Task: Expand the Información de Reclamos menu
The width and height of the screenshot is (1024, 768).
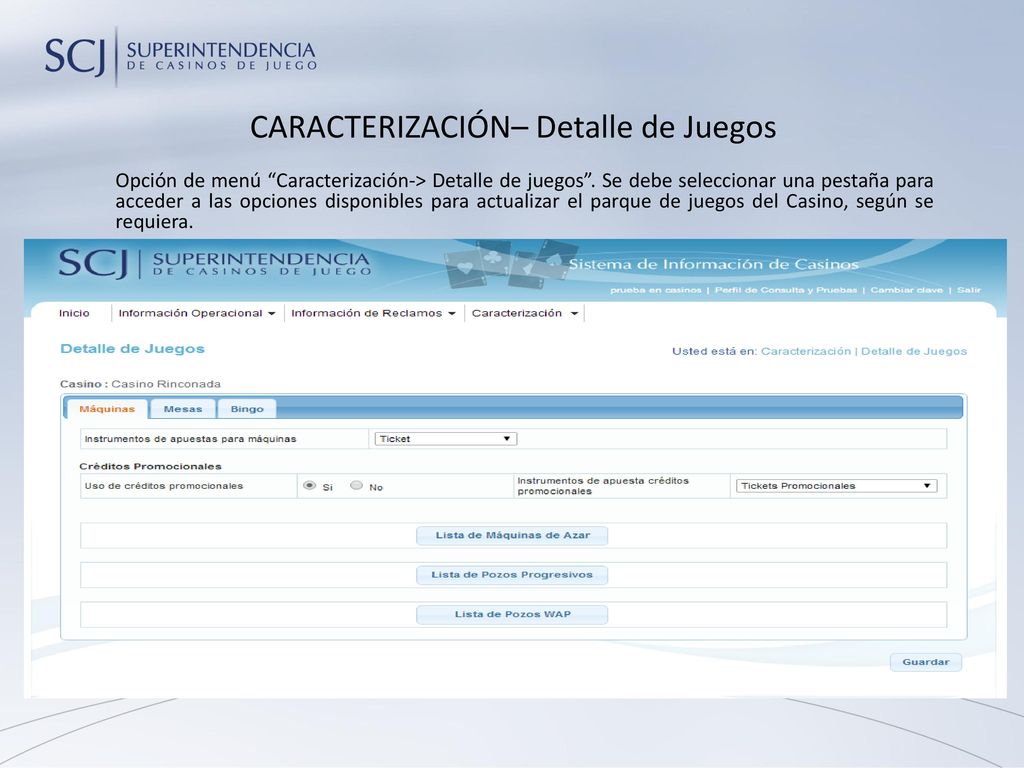Action: click(373, 313)
